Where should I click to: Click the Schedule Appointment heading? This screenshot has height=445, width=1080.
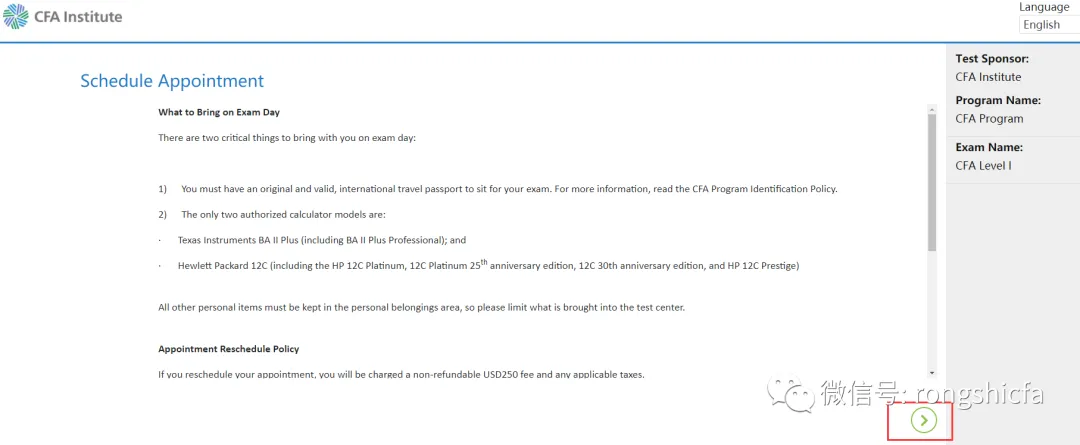(x=172, y=81)
